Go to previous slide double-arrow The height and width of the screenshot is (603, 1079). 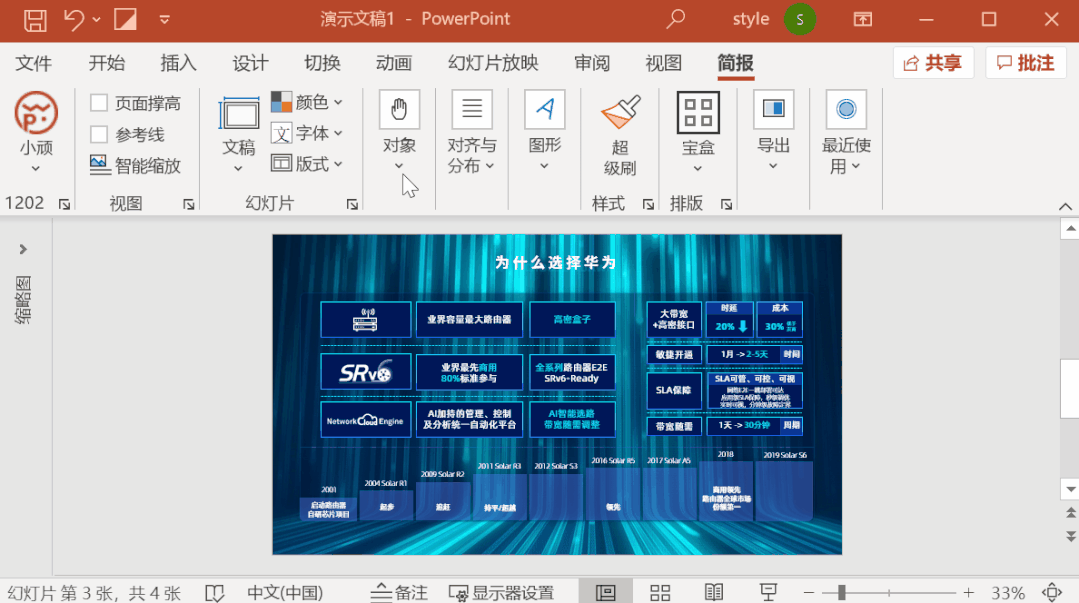tap(1070, 513)
